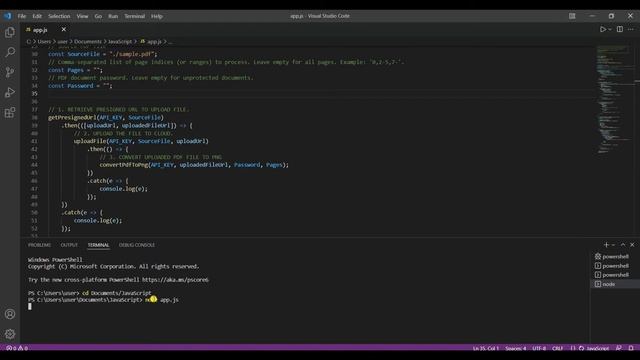This screenshot has height=360, width=640.
Task: Select JavaScript language mode in status bar
Action: [x=598, y=348]
